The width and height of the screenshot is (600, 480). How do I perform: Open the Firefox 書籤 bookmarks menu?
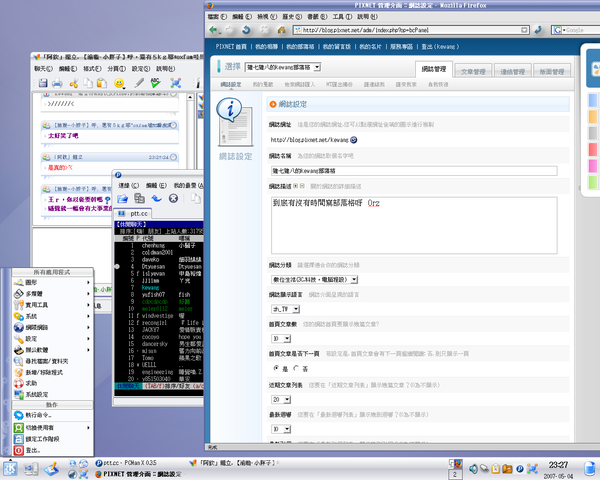tap(317, 16)
